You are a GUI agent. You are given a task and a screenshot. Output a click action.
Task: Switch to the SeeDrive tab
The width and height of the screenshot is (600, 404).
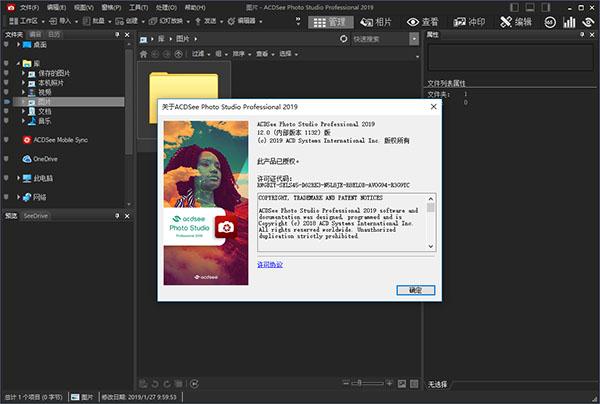[x=35, y=216]
